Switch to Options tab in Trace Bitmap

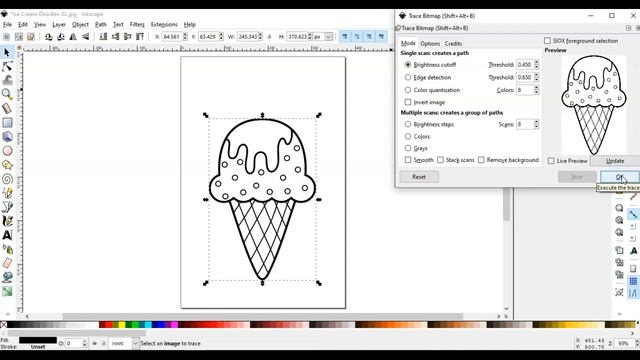430,43
